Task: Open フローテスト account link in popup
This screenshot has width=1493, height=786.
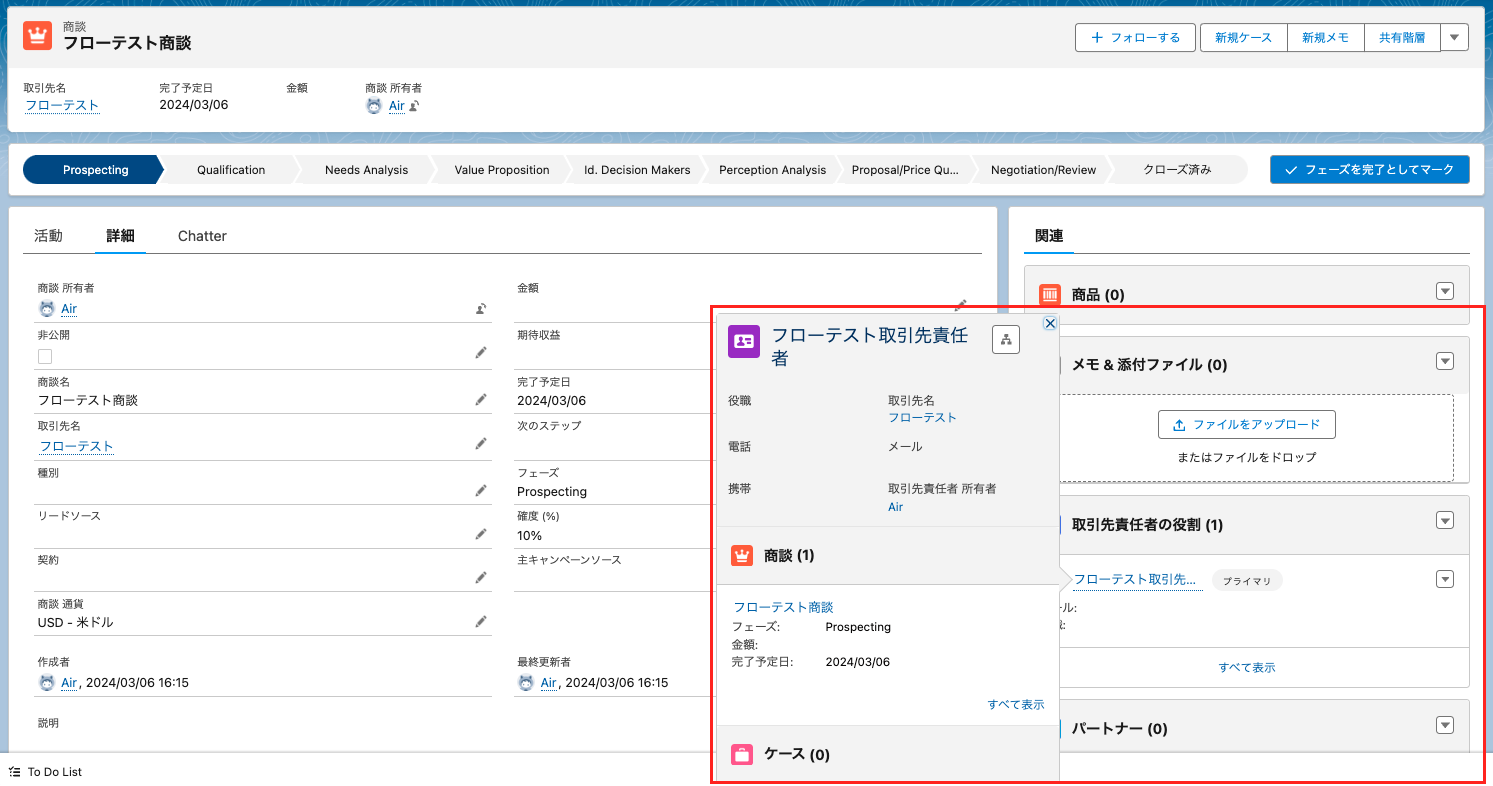Action: (922, 417)
